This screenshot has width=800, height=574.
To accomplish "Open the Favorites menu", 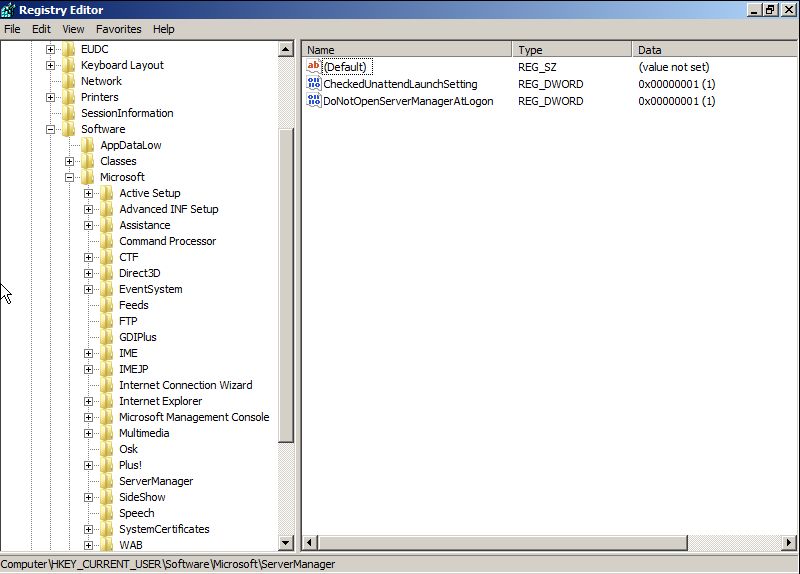I will coord(118,29).
